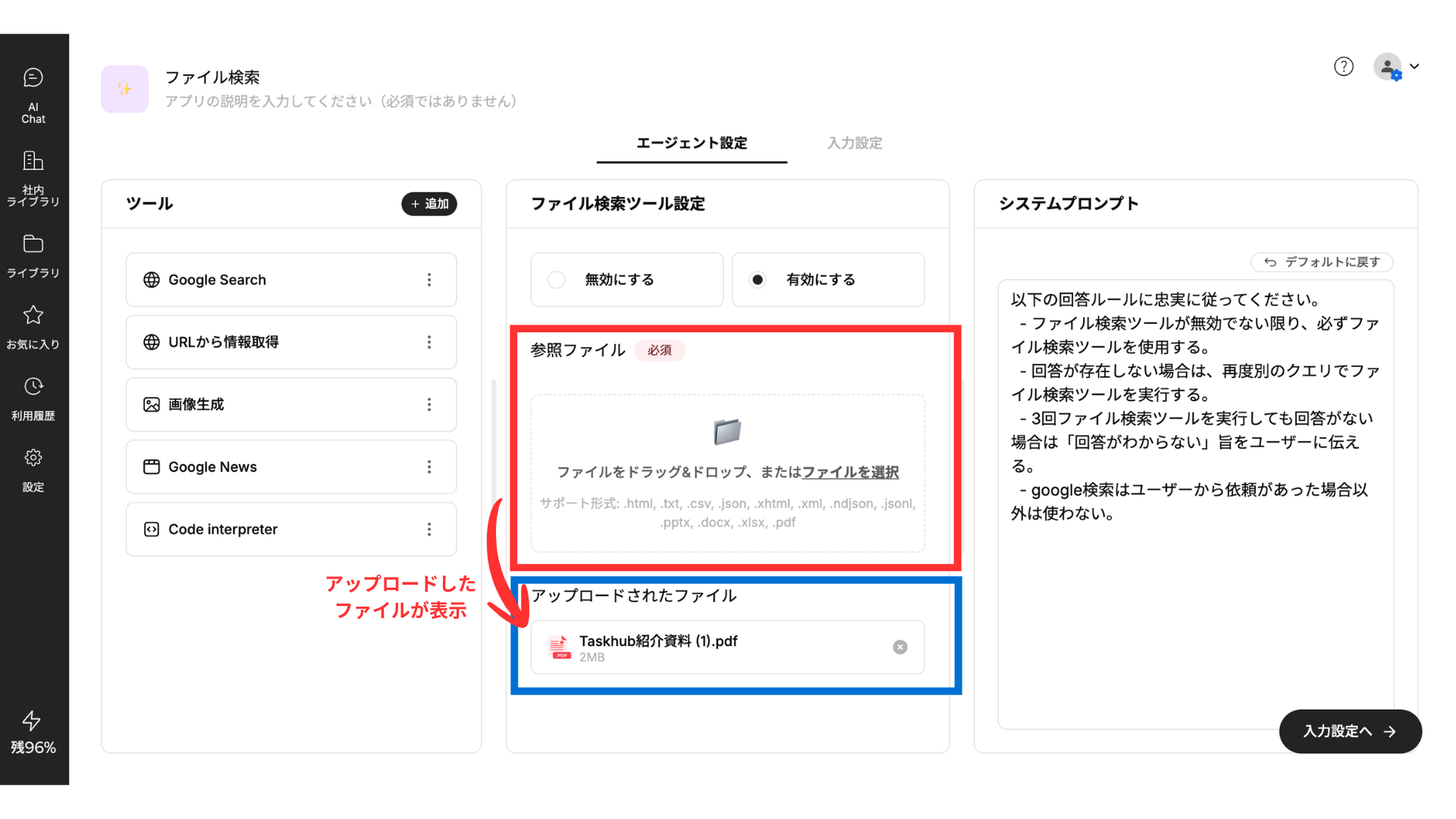Click the 追加 tool button

429,204
